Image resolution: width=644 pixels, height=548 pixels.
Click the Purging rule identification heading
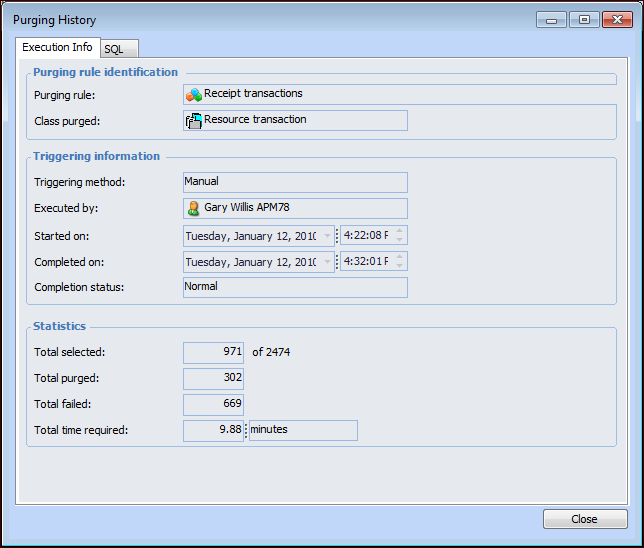tap(106, 72)
